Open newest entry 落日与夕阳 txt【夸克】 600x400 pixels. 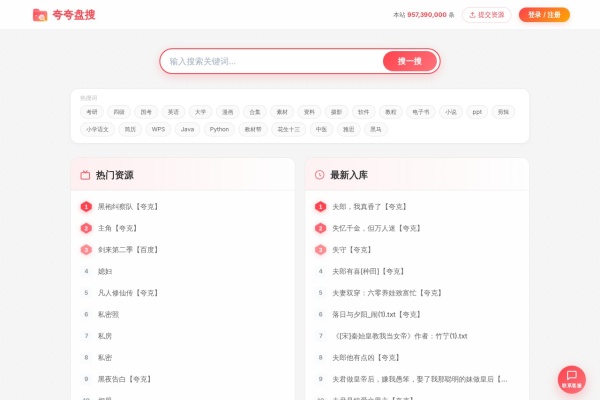click(377, 314)
